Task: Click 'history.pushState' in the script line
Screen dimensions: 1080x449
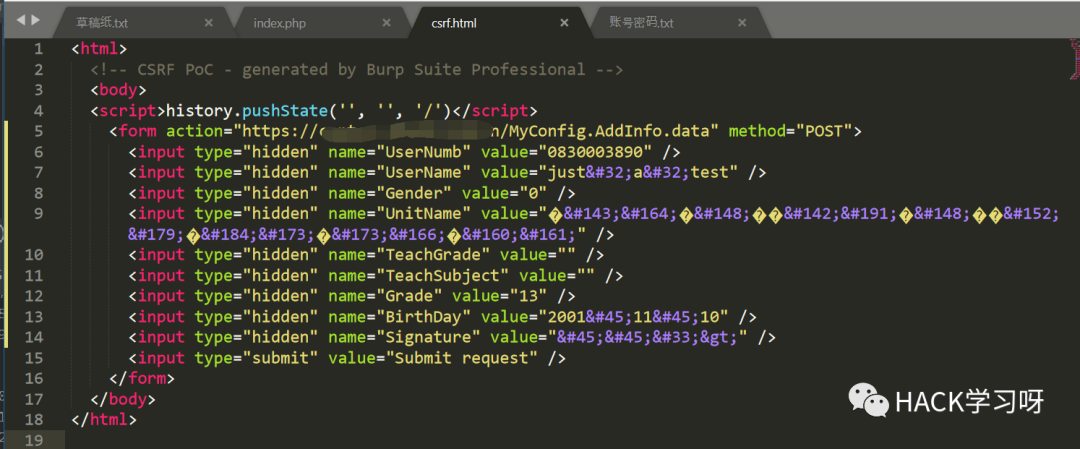Action: click(247, 111)
